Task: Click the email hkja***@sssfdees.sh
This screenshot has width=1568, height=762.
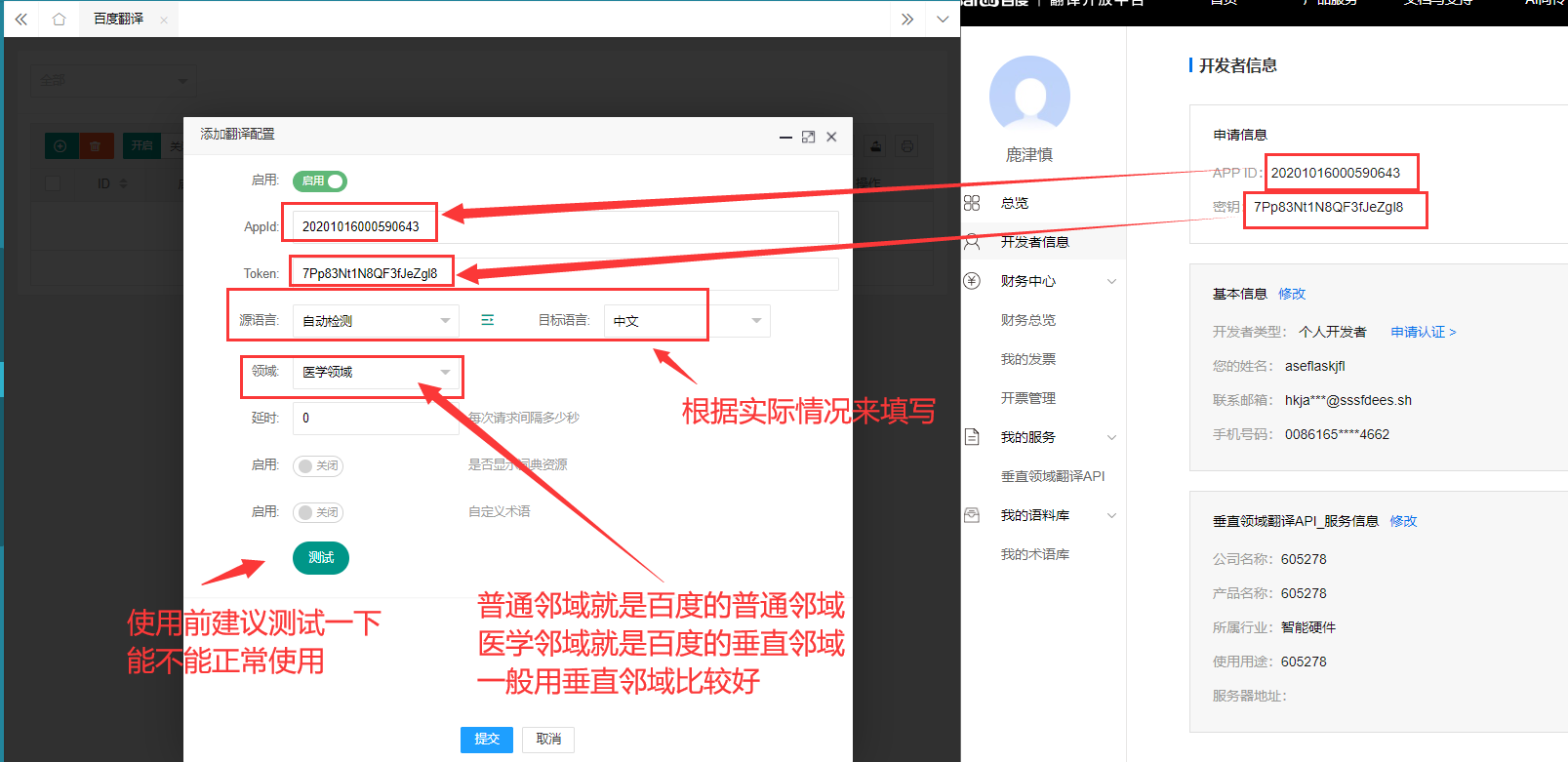Action: (x=1348, y=400)
